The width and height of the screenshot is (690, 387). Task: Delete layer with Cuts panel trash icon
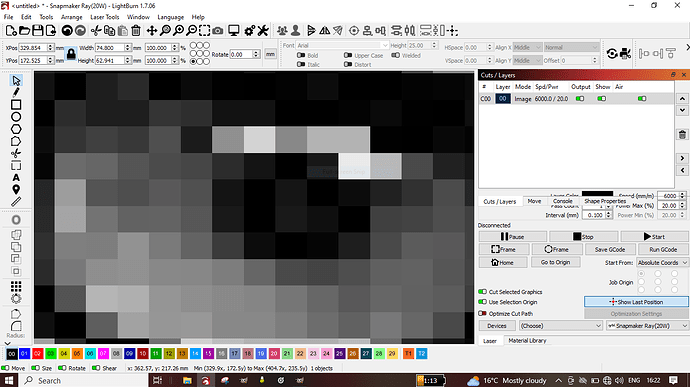682,135
